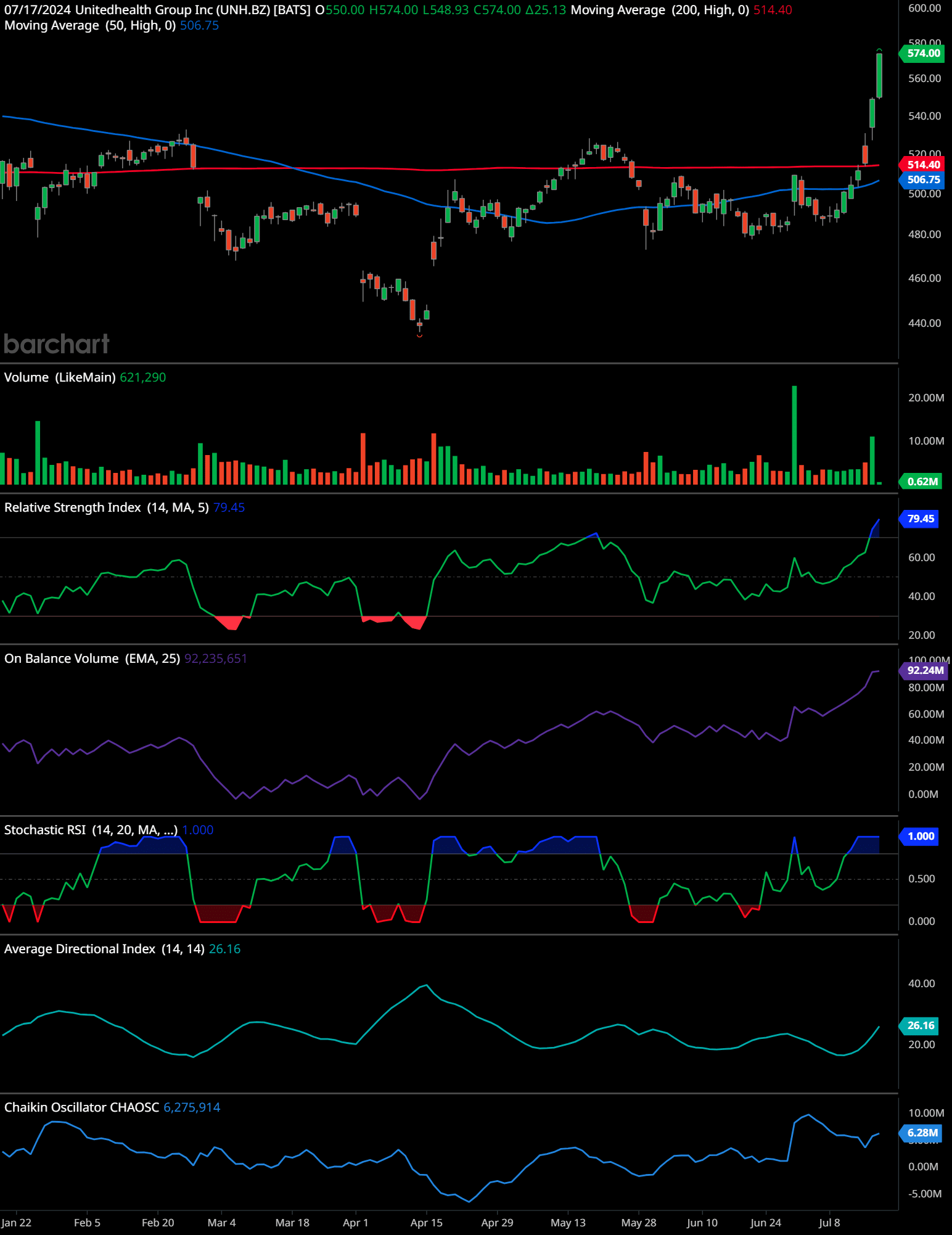Click the Moving Average (200, High, 0) label

[x=660, y=10]
